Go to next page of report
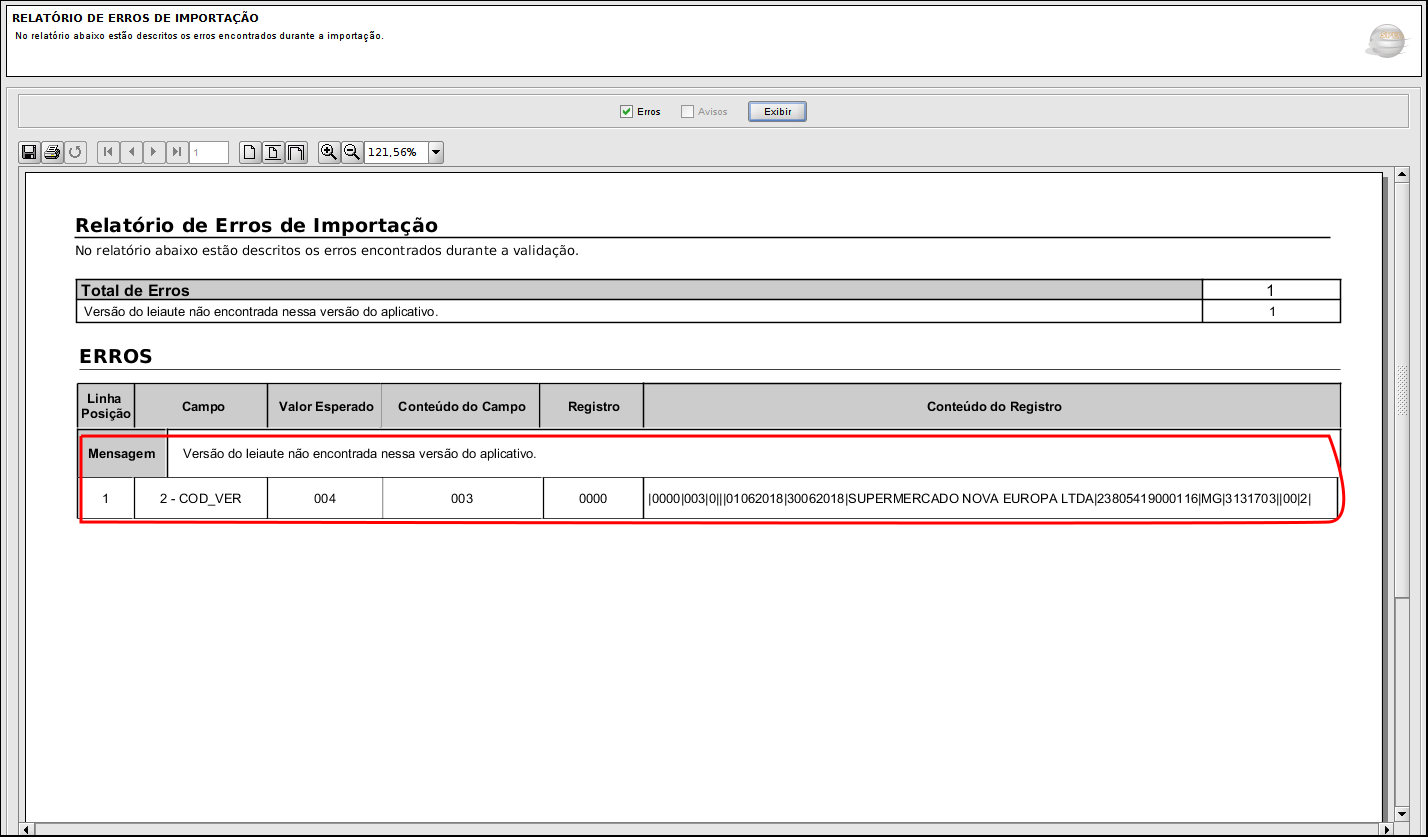The height and width of the screenshot is (837, 1428). tap(154, 152)
